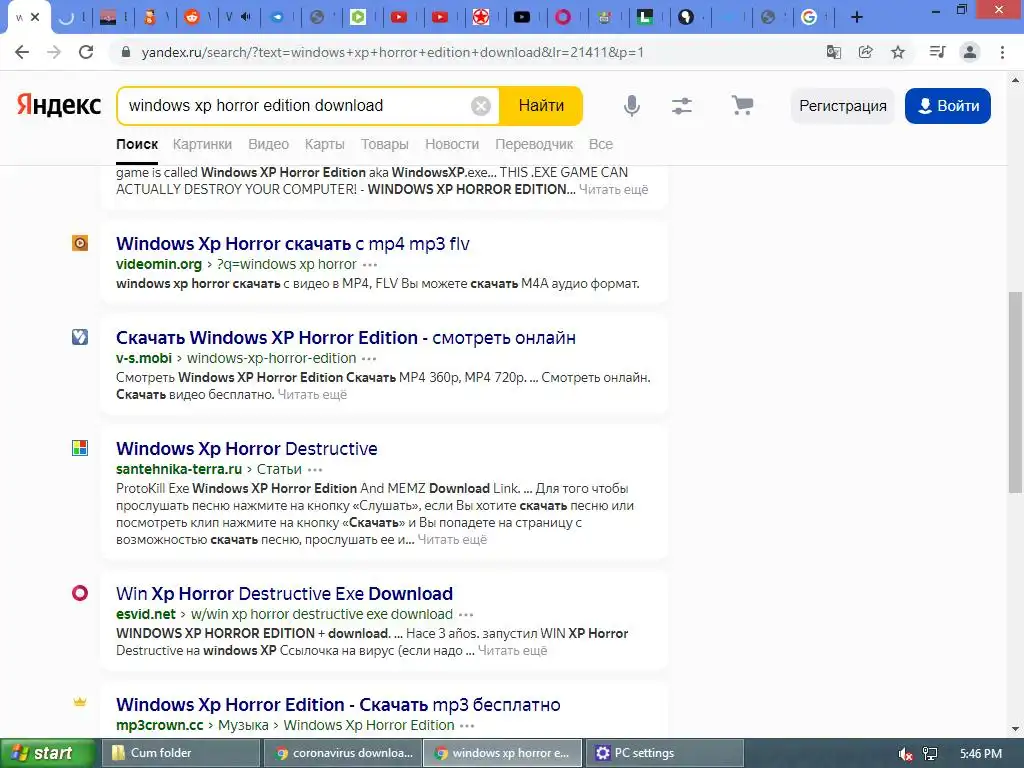The width and height of the screenshot is (1024, 768).
Task: Switch to the Google tab
Action: [808, 18]
